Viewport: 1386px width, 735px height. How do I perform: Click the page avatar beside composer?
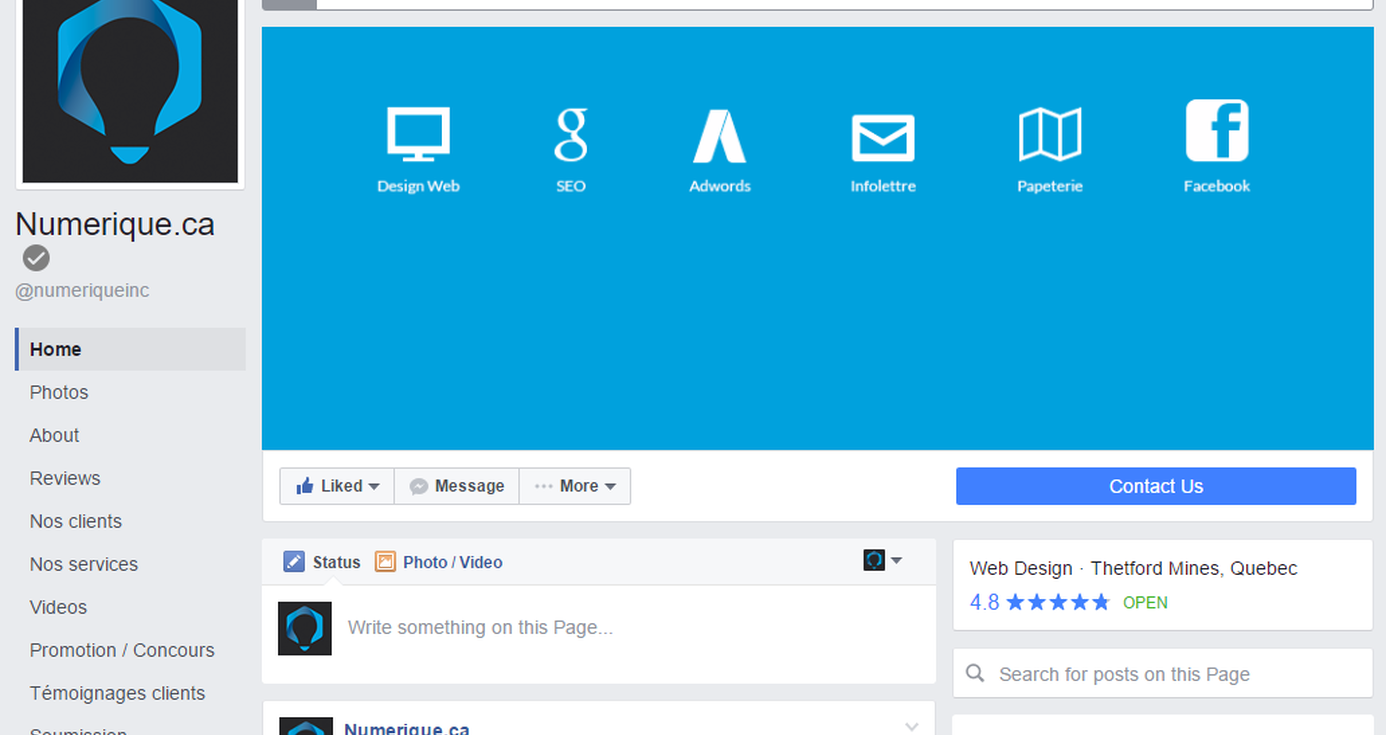[305, 628]
